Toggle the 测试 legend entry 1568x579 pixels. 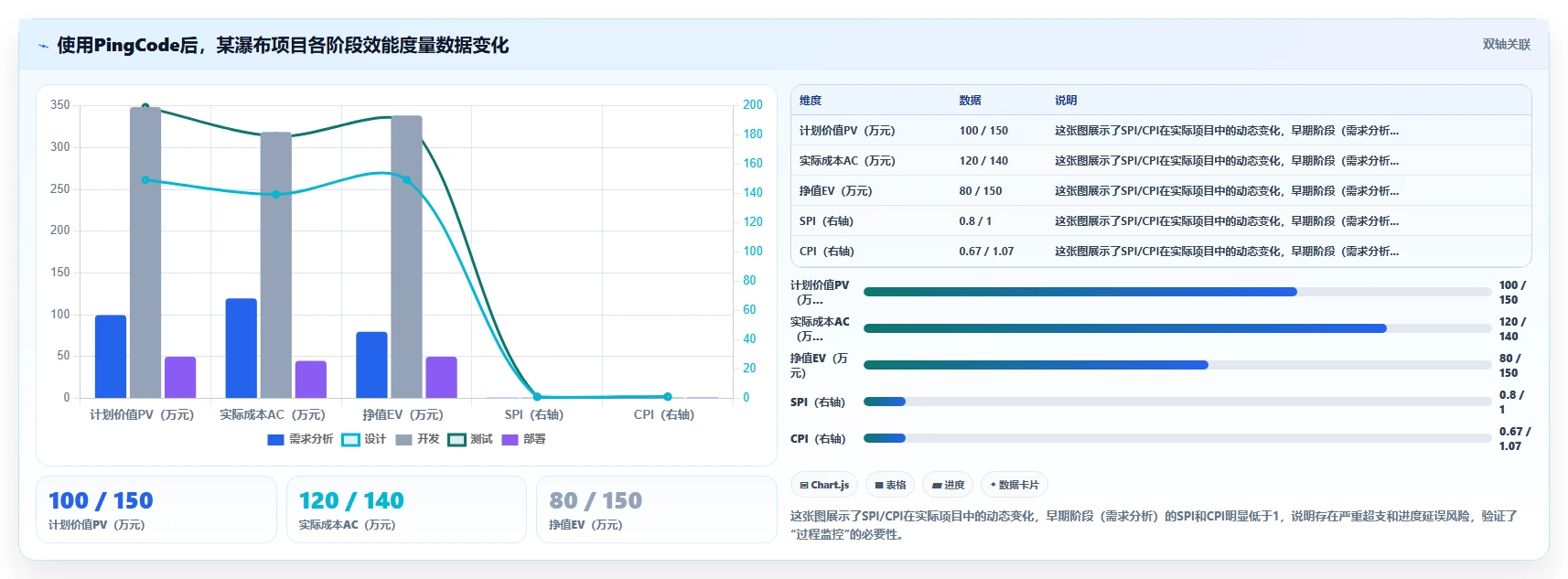coord(470,439)
